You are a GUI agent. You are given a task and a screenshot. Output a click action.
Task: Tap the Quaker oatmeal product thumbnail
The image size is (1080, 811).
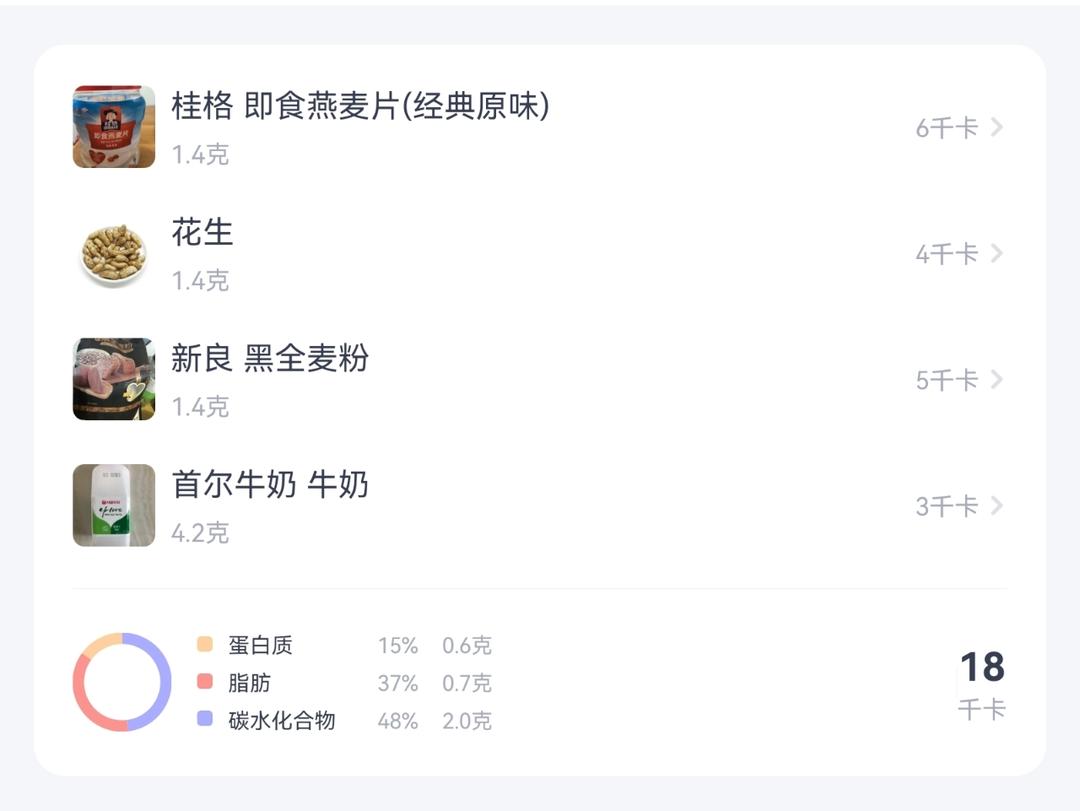(114, 127)
